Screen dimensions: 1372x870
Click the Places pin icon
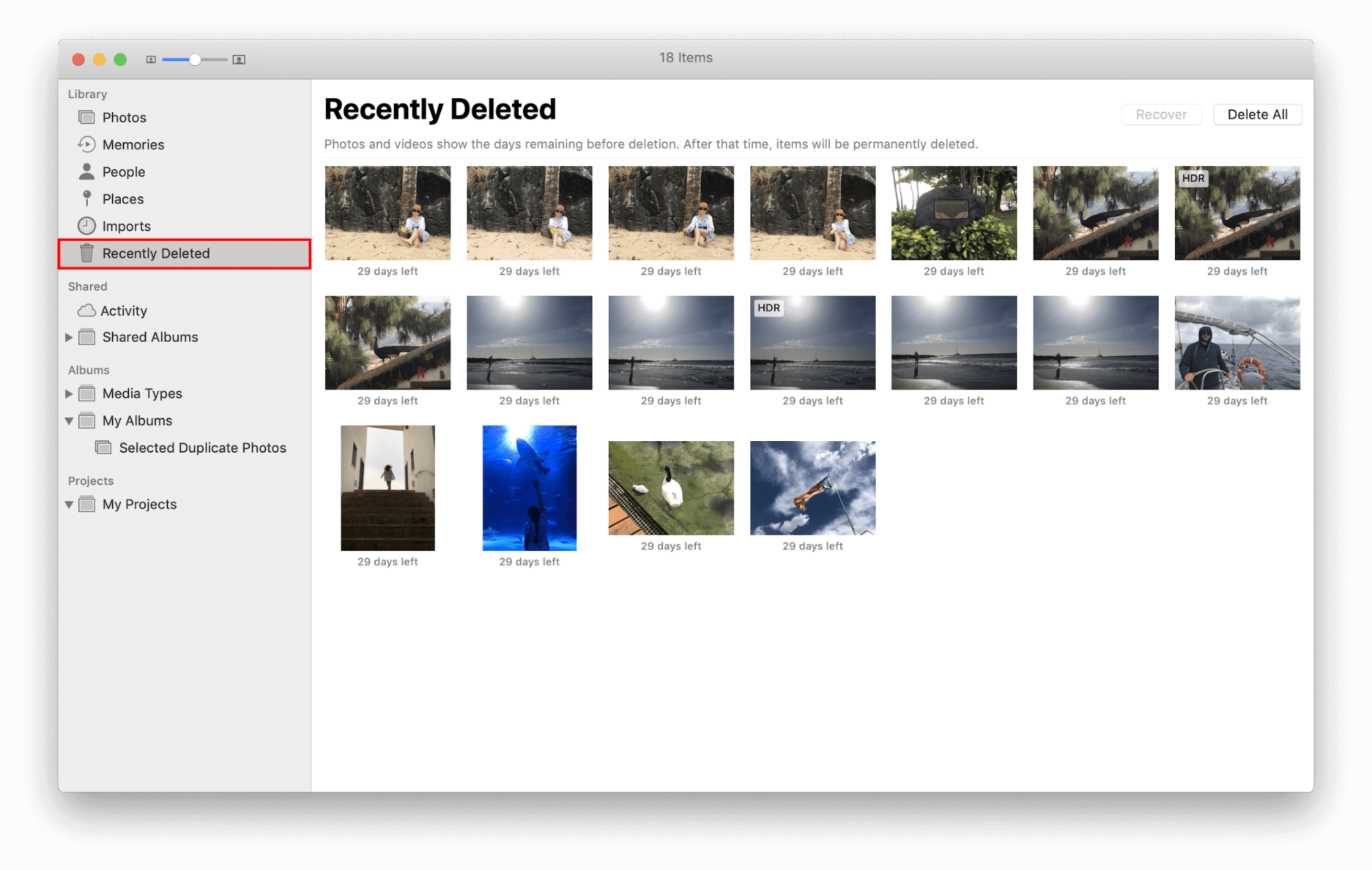click(86, 199)
